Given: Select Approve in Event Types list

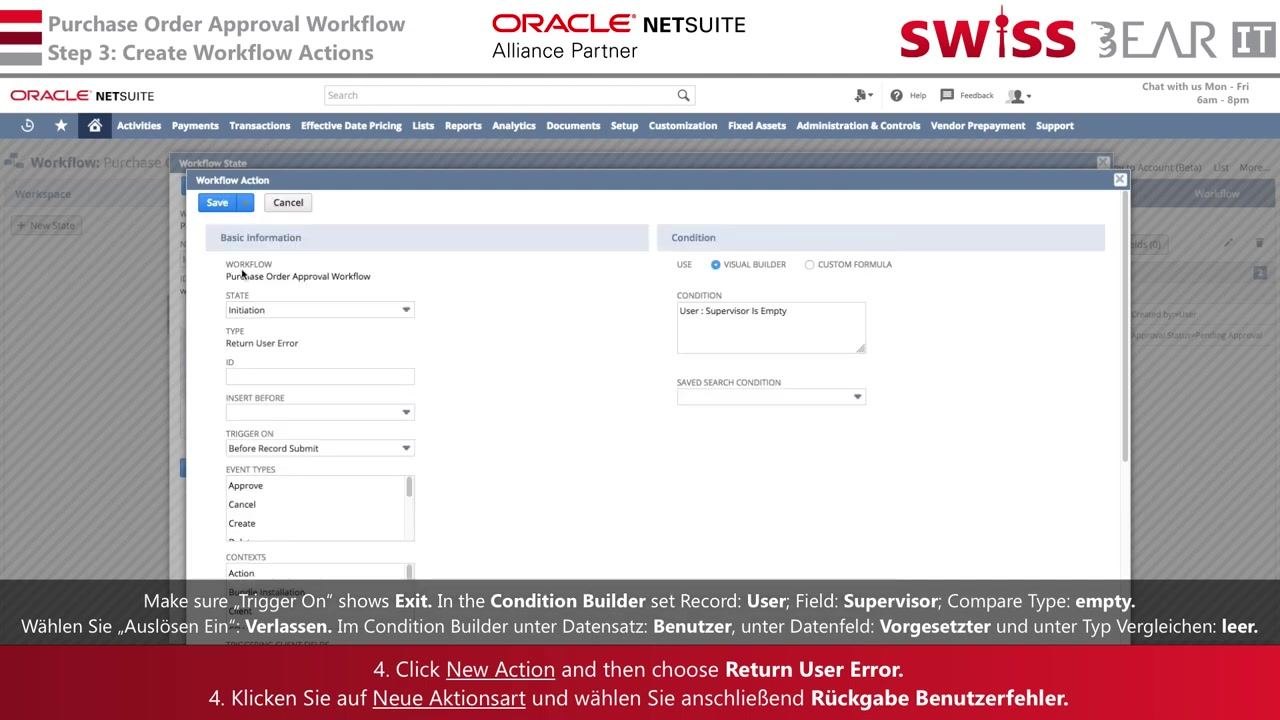Looking at the screenshot, I should (245, 486).
